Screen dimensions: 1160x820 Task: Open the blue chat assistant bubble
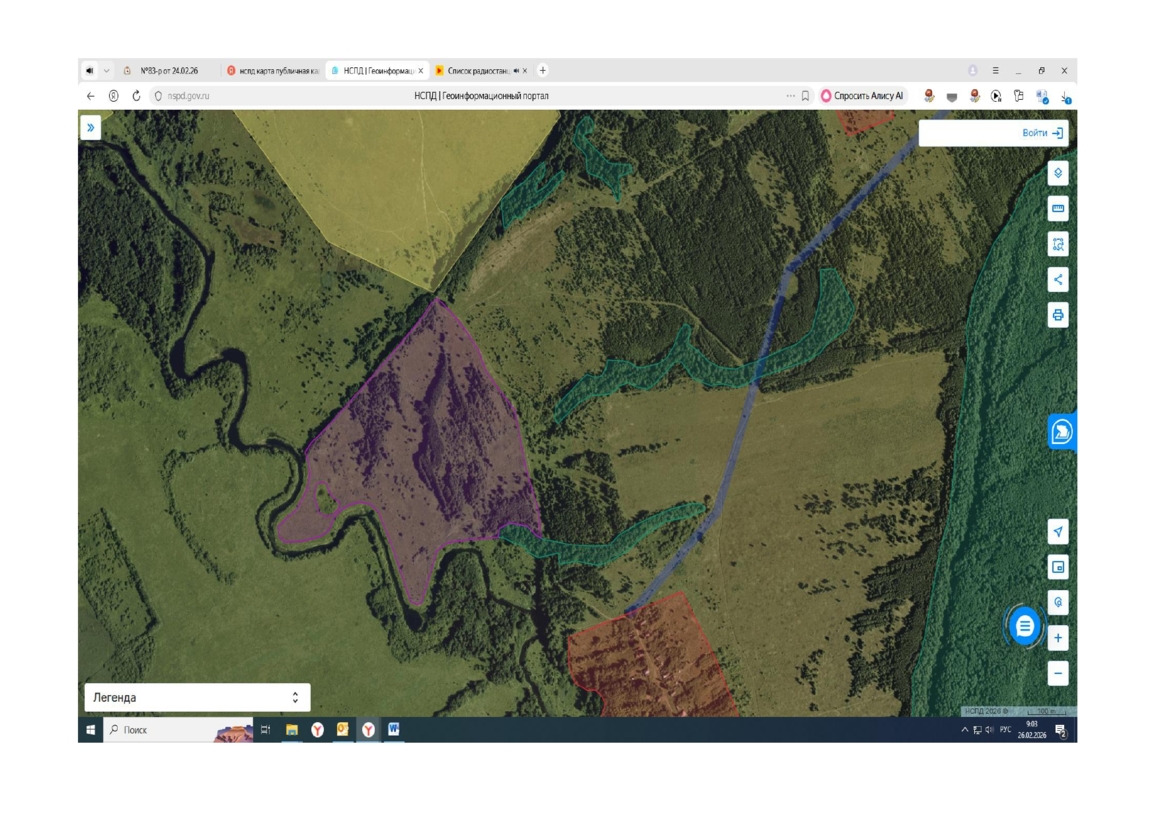tap(1025, 626)
